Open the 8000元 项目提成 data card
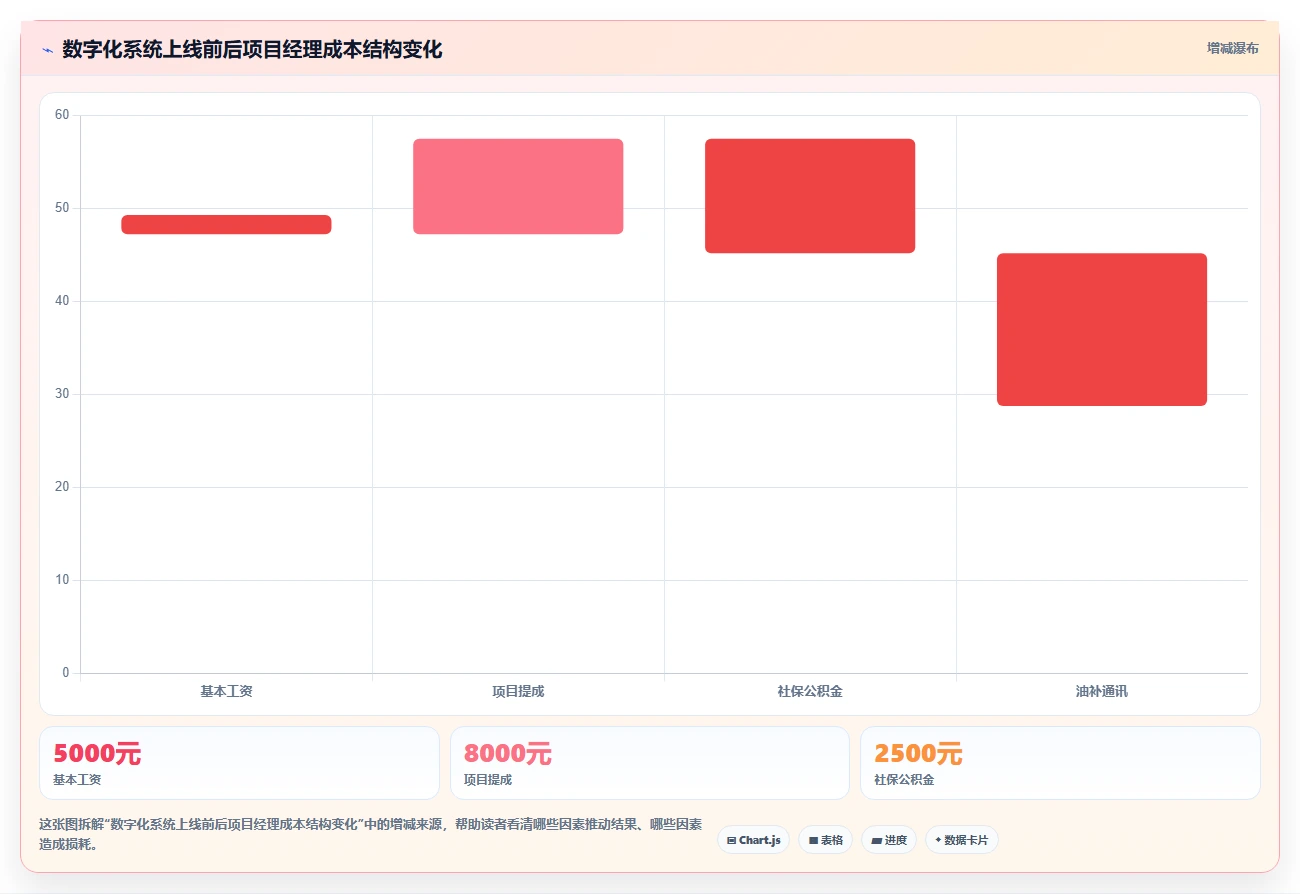This screenshot has height=894, width=1300. coord(650,763)
